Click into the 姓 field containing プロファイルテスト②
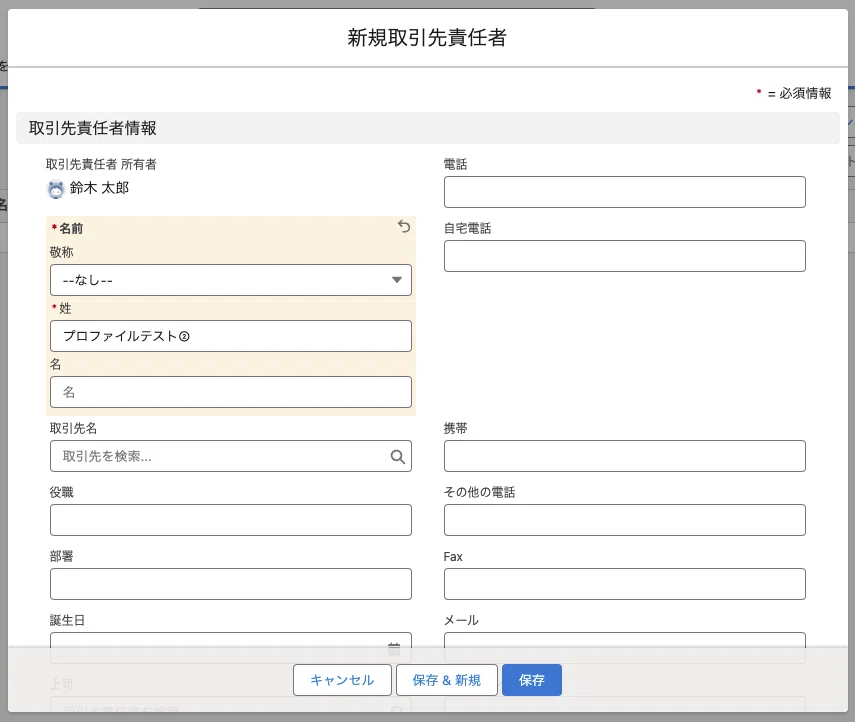The height and width of the screenshot is (722, 855). click(x=231, y=336)
